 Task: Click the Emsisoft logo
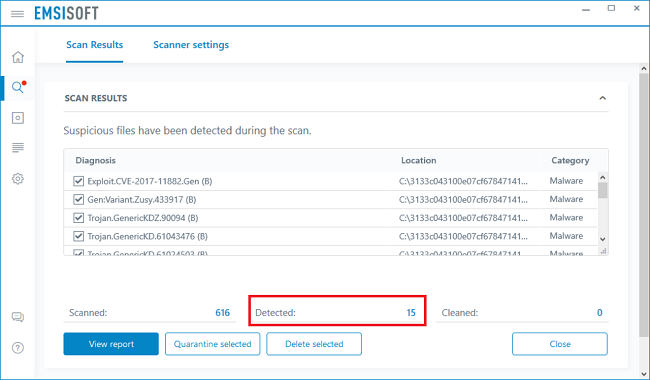(x=66, y=14)
